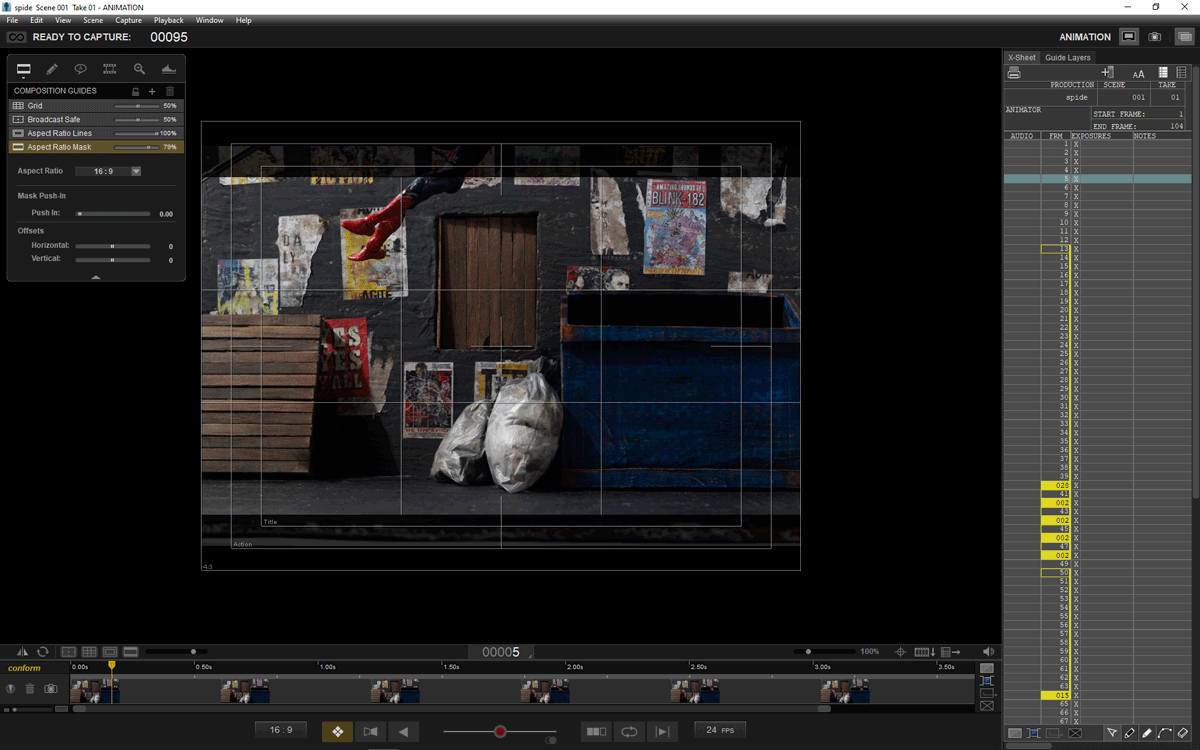Select the Aspect Ratio Mask guide row

pos(95,147)
